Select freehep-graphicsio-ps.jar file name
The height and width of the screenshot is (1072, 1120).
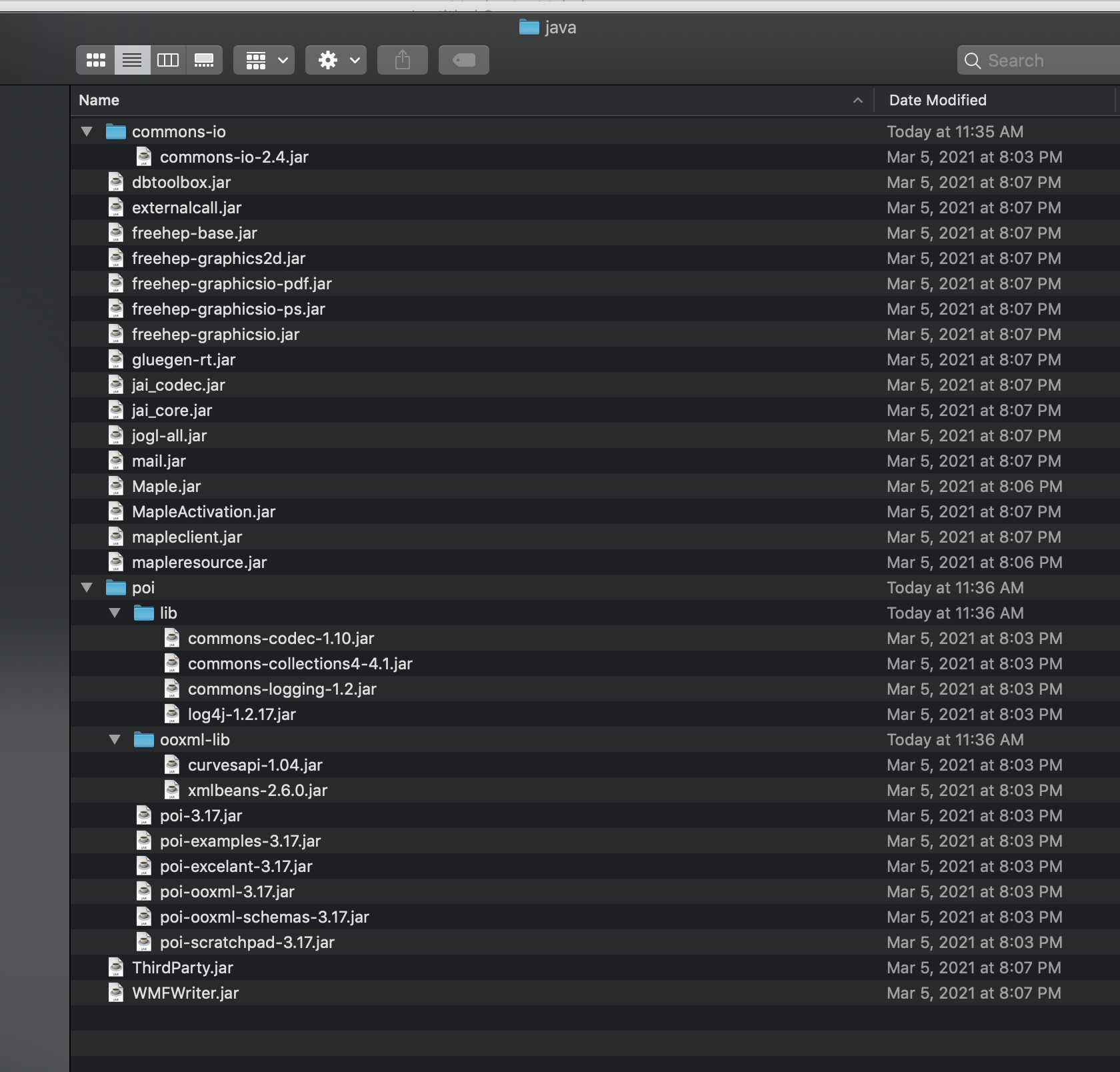point(229,309)
